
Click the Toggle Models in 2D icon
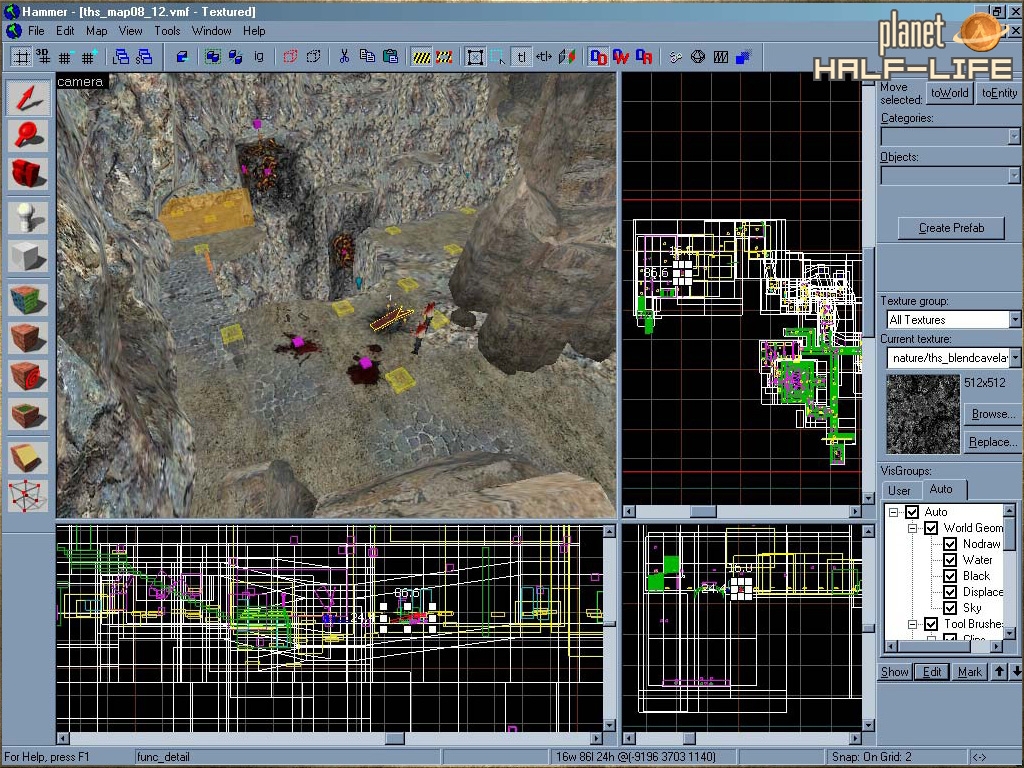tap(698, 57)
